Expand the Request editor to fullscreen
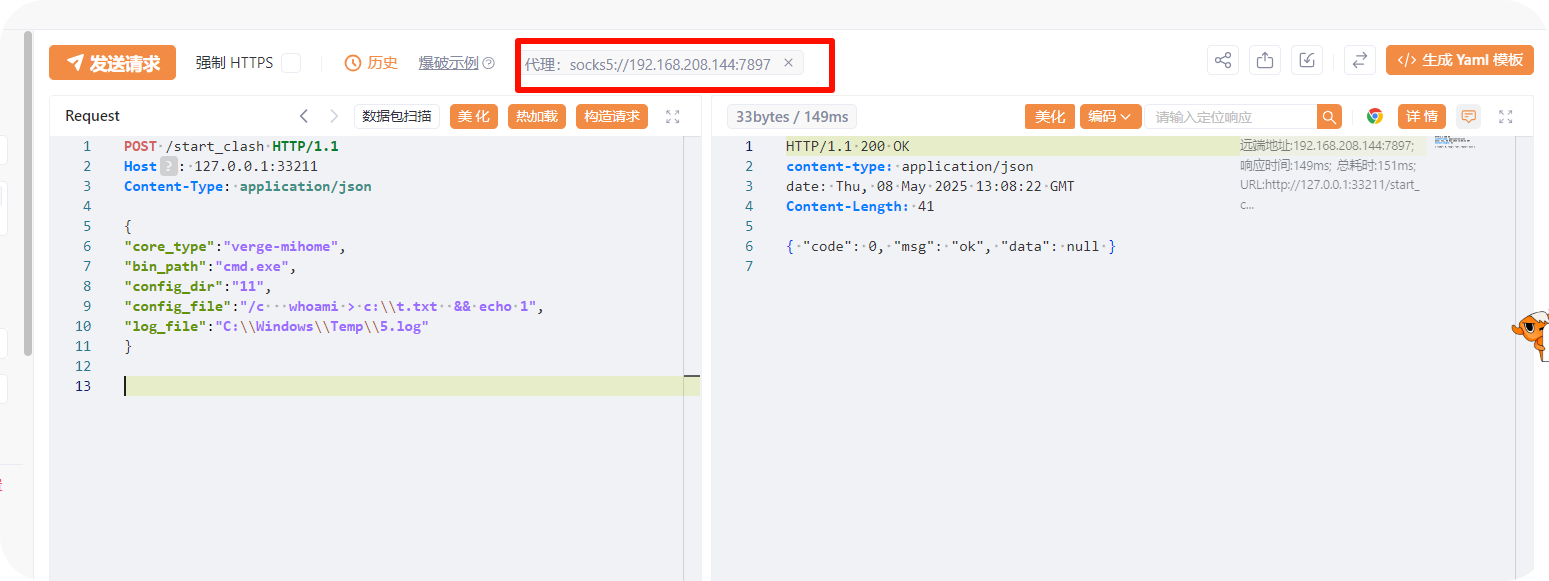The height and width of the screenshot is (581, 1549). (673, 117)
